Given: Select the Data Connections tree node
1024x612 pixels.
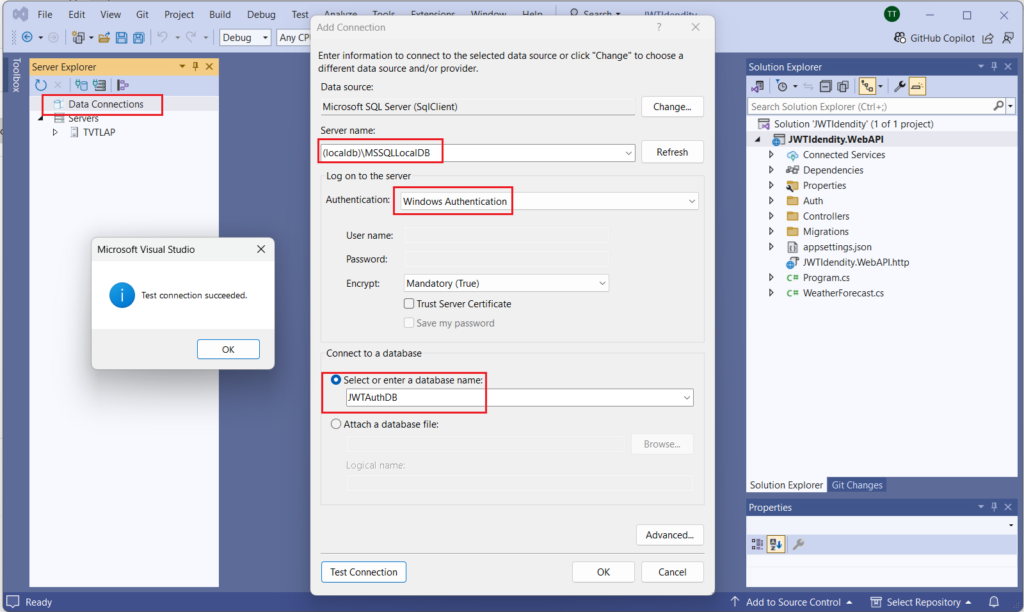Looking at the screenshot, I should point(106,104).
